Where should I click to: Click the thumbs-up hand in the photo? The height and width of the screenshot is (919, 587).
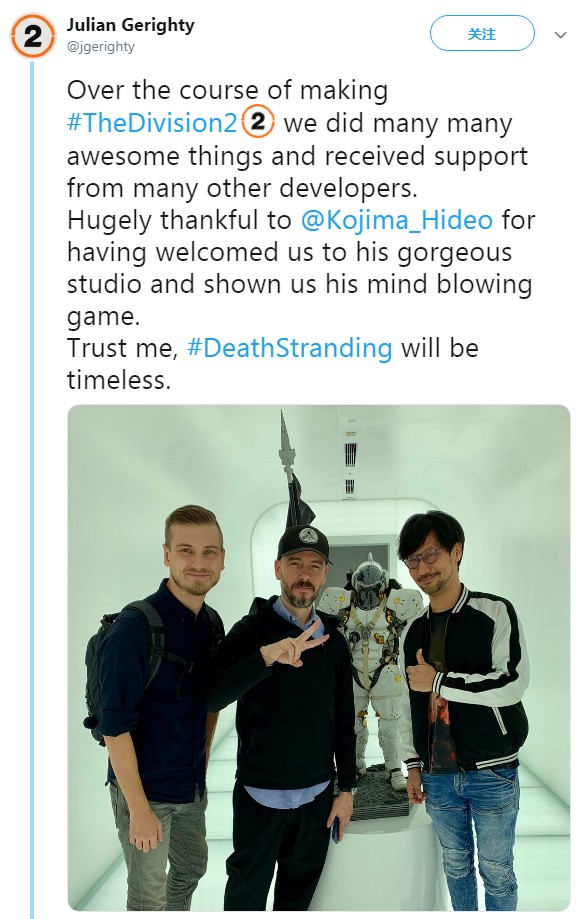coord(421,670)
